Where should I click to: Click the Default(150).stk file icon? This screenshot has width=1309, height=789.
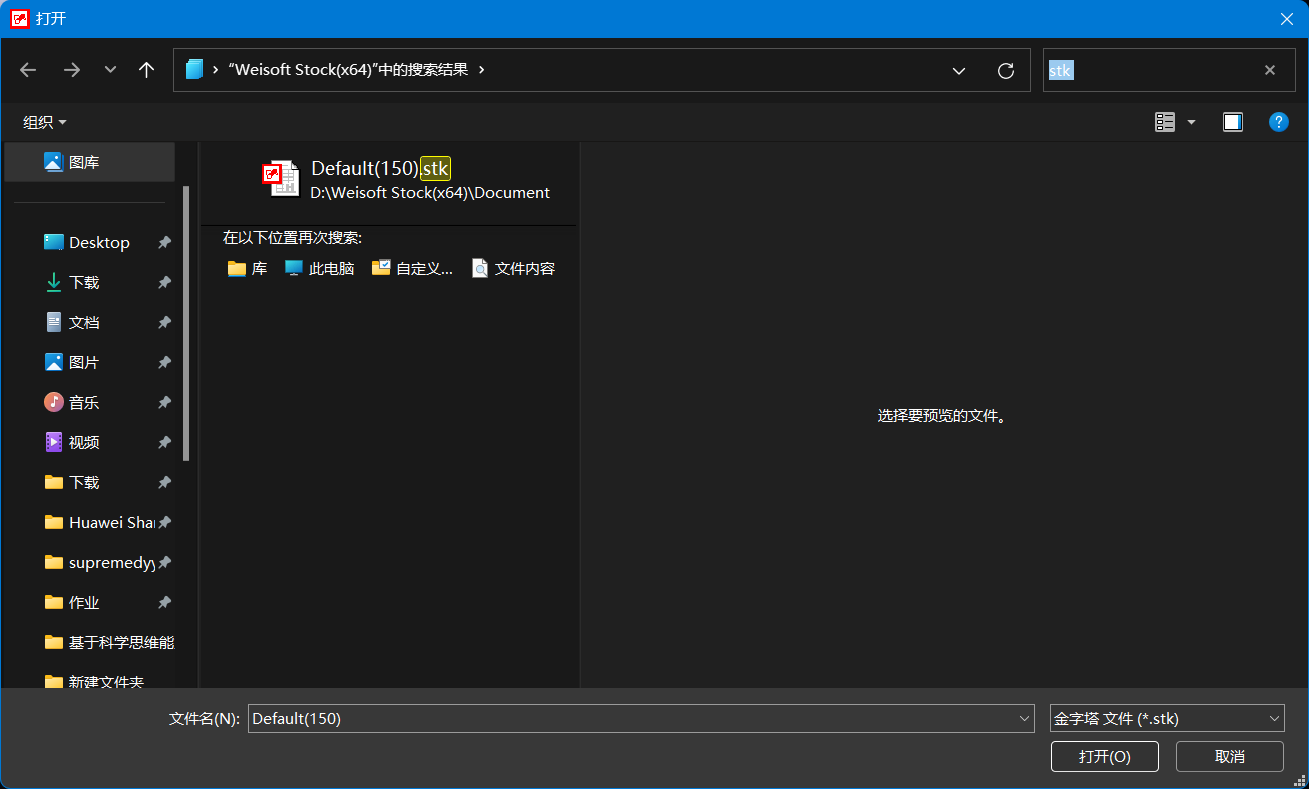[281, 178]
